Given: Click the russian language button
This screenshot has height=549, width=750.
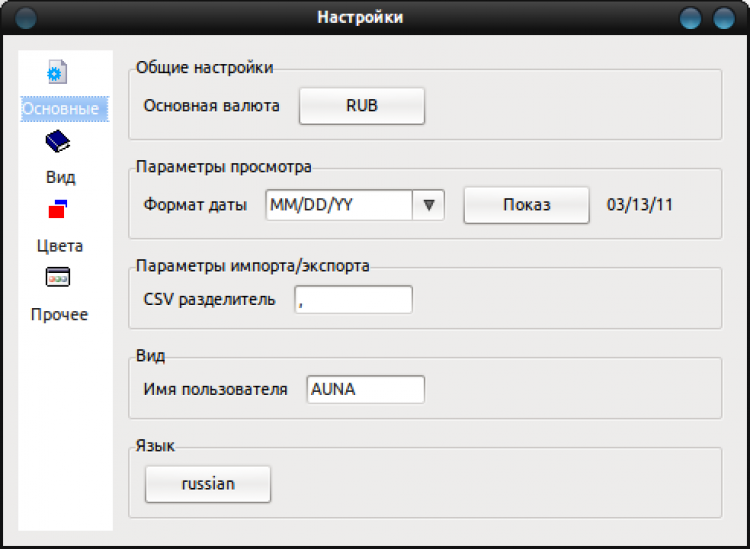Looking at the screenshot, I should (x=208, y=484).
